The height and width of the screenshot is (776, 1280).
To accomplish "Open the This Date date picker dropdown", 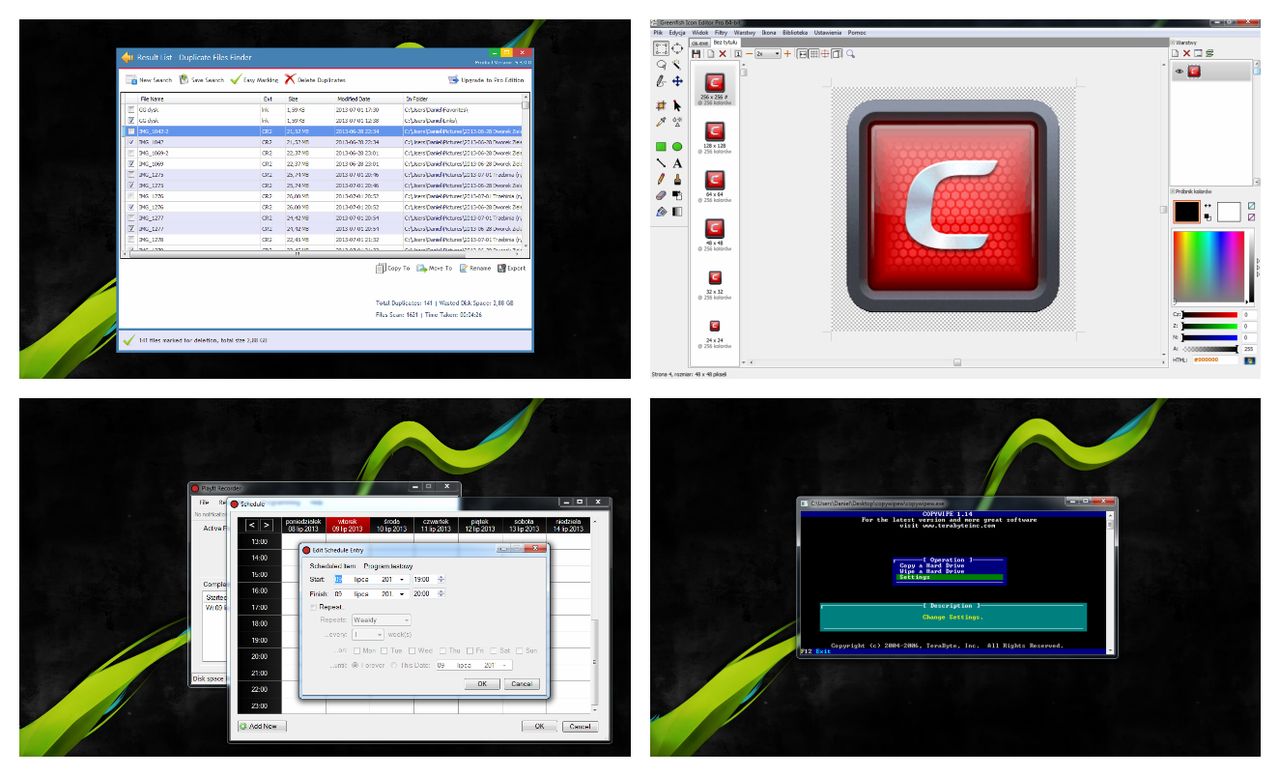I will point(504,665).
